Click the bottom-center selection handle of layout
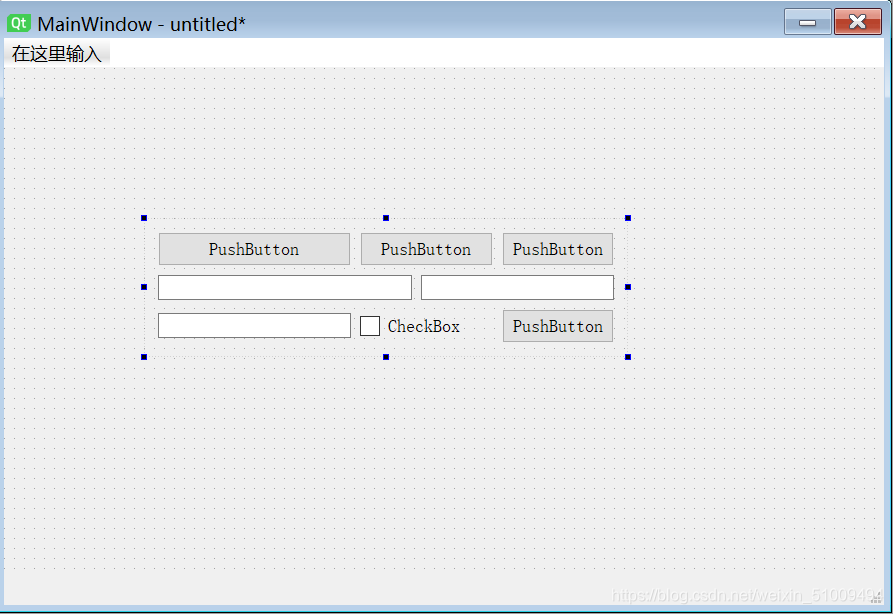893x614 pixels. (x=386, y=357)
